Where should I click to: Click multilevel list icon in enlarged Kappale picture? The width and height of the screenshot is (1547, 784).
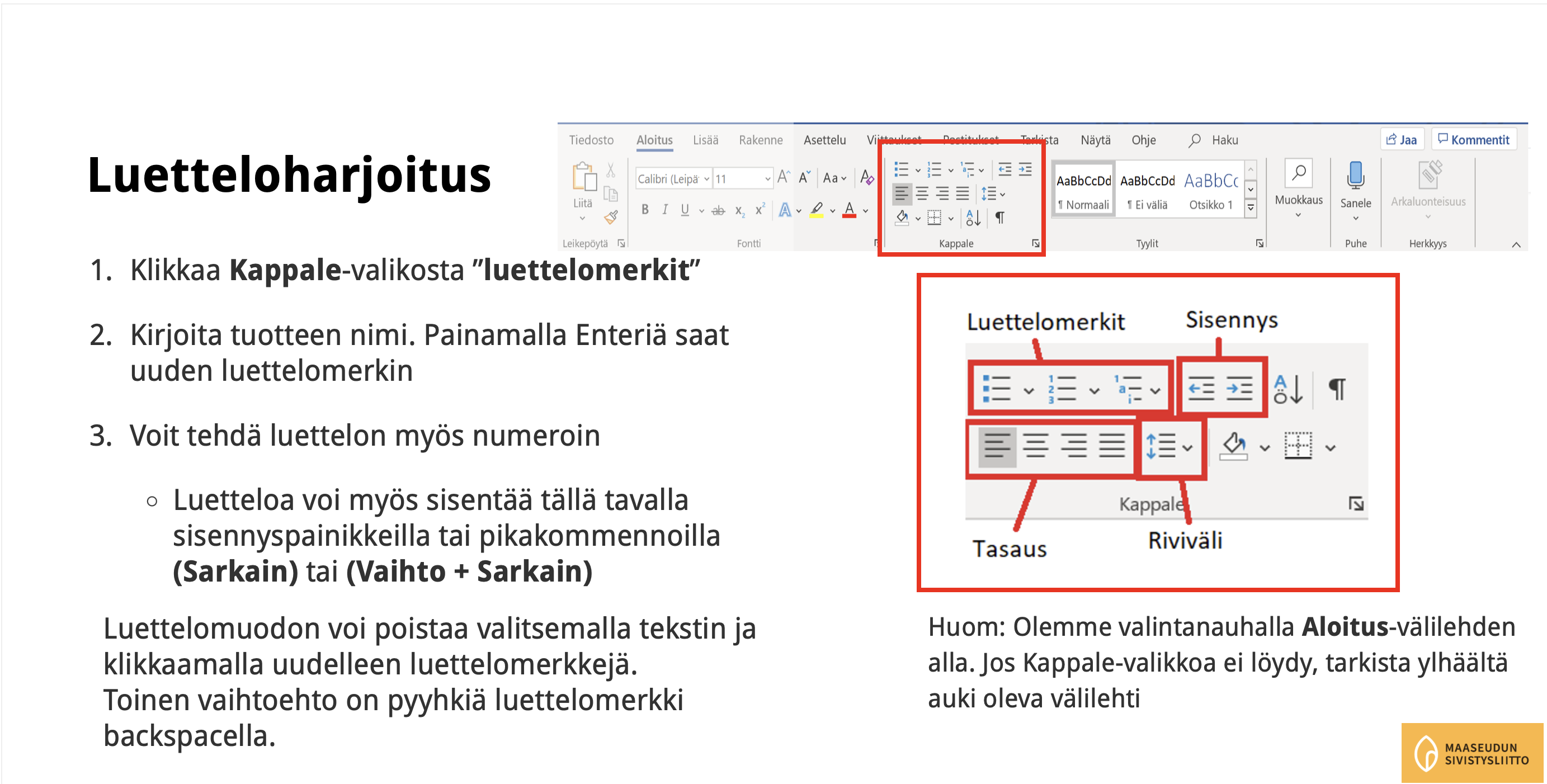click(x=1129, y=389)
